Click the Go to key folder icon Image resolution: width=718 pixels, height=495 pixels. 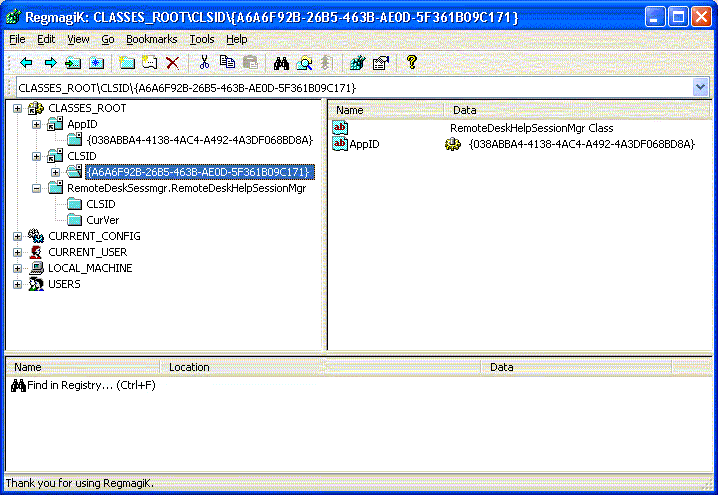click(x=73, y=62)
